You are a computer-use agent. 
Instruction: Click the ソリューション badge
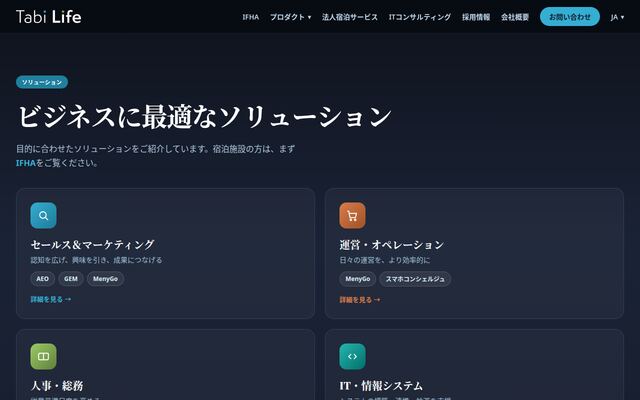pyautogui.click(x=42, y=82)
